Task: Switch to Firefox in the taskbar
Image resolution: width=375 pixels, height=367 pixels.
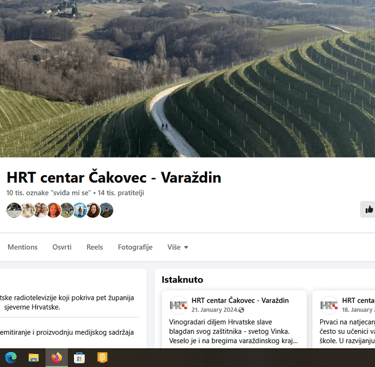Action: [56, 358]
